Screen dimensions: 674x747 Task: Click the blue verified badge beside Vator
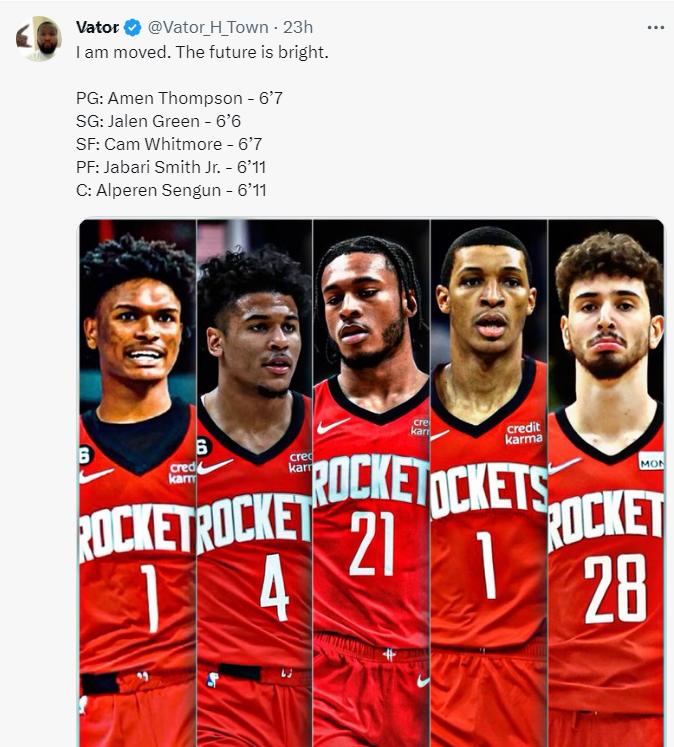(x=133, y=28)
